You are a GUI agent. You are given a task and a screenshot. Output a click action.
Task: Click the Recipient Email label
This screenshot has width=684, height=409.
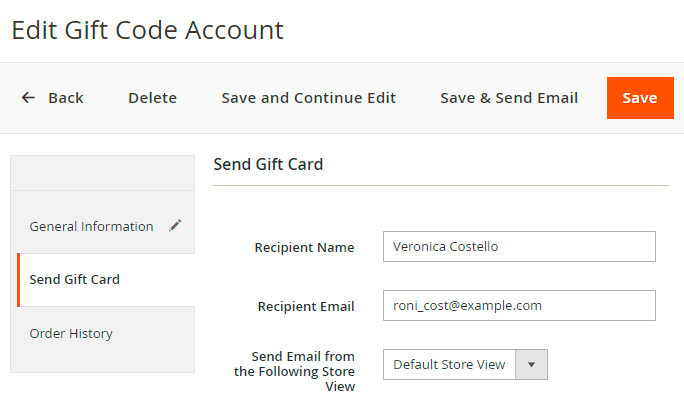pyautogui.click(x=304, y=307)
